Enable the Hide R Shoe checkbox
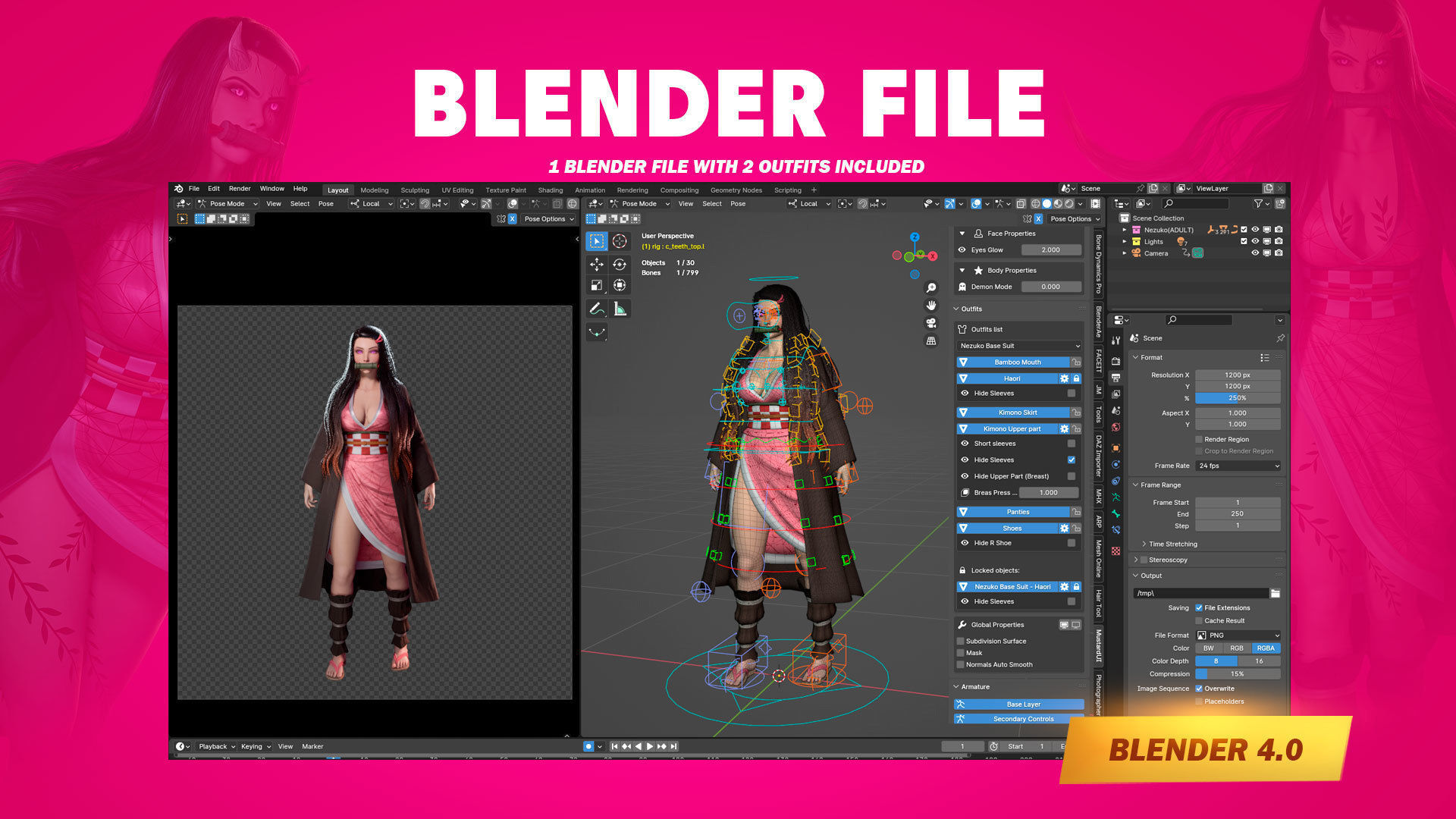Viewport: 1456px width, 819px height. [x=1072, y=543]
